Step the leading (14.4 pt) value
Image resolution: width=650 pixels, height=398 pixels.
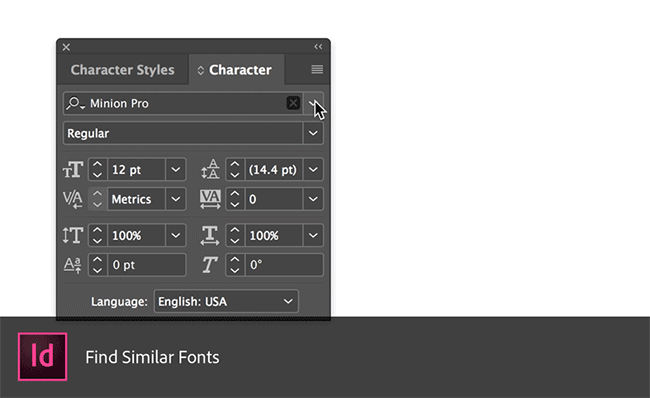click(x=235, y=170)
